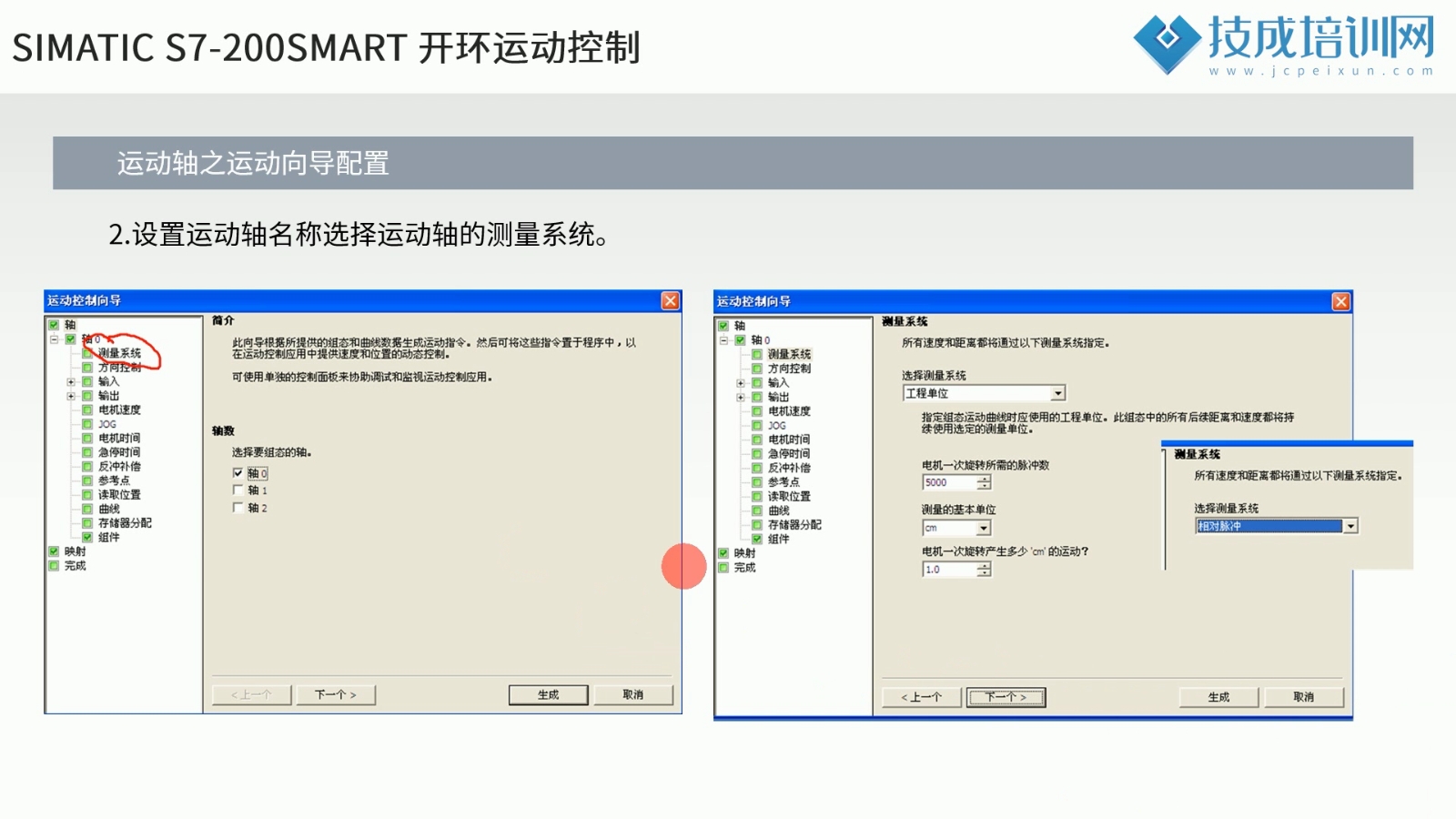Open the 相对脉冲 dropdown in the inset
The image size is (1456, 819).
(1350, 526)
